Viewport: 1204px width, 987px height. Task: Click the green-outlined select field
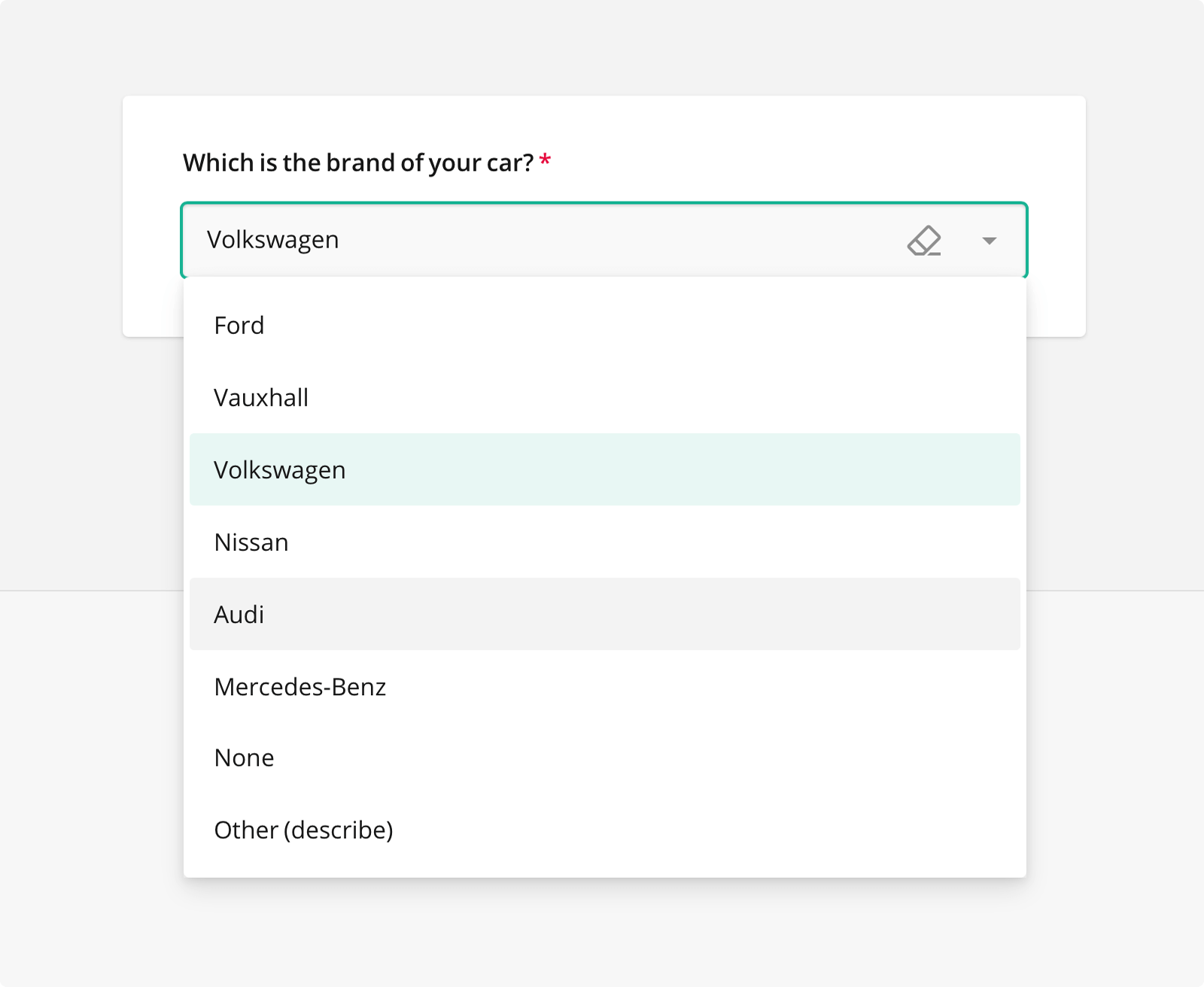pos(527,239)
